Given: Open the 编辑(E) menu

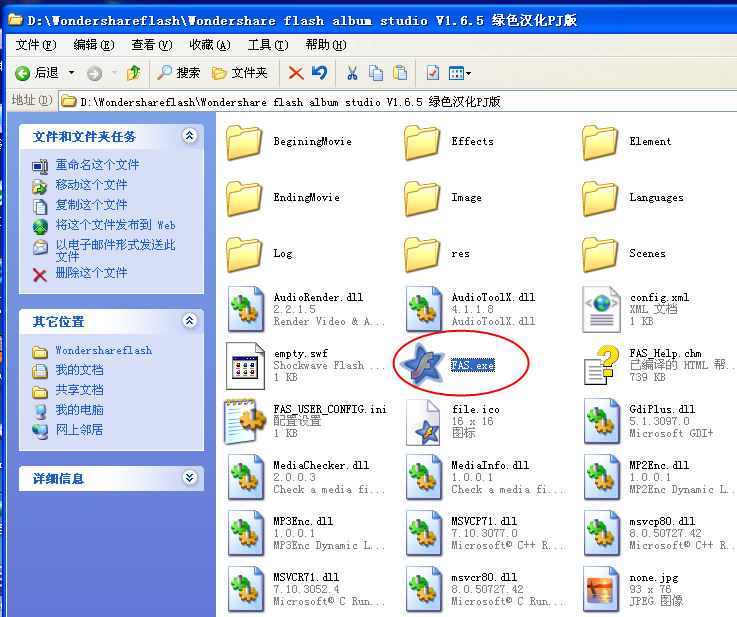Looking at the screenshot, I should [94, 45].
